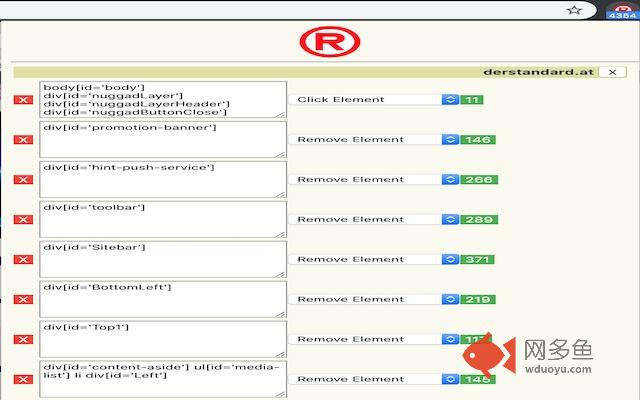The image size is (640, 400).
Task: Open the extension icon with 4354 badge
Action: [622, 10]
